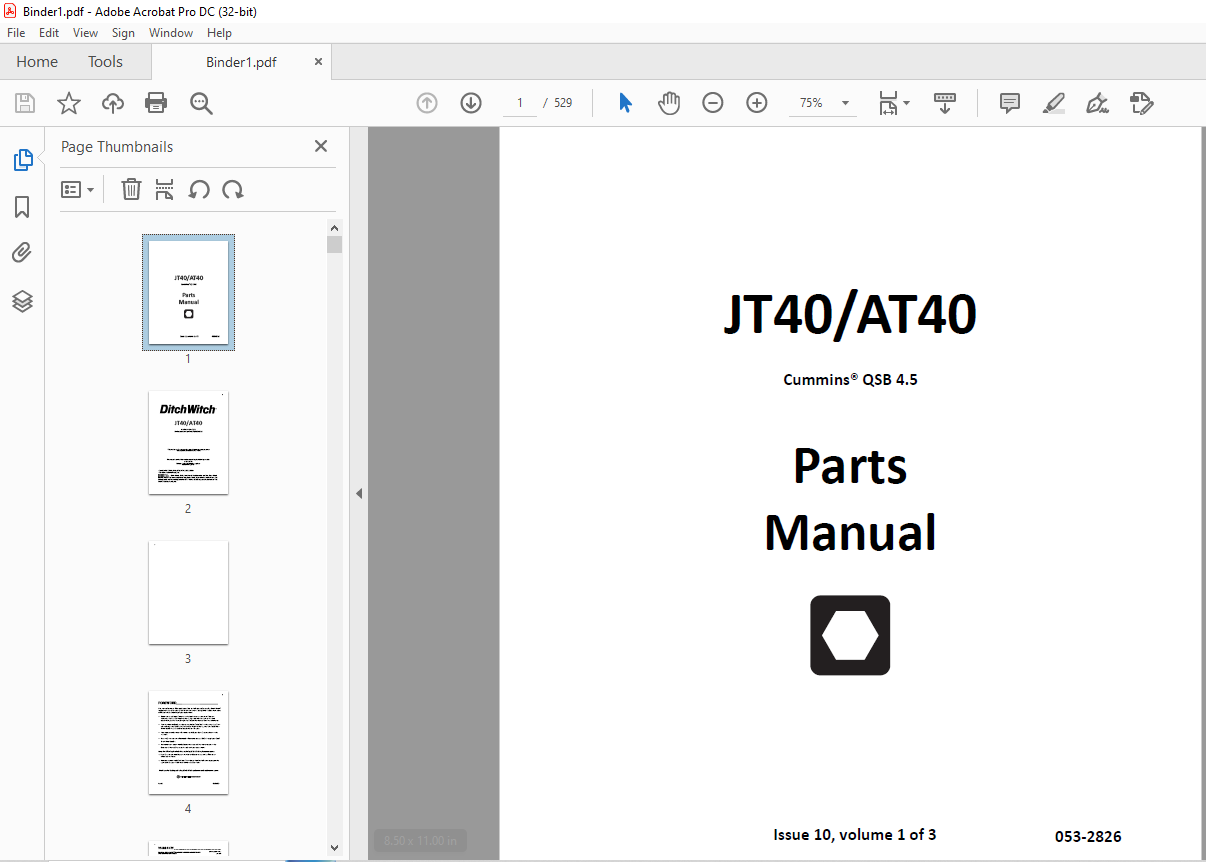Delete selected page thumbnail
The width and height of the screenshot is (1206, 862).
(x=131, y=189)
